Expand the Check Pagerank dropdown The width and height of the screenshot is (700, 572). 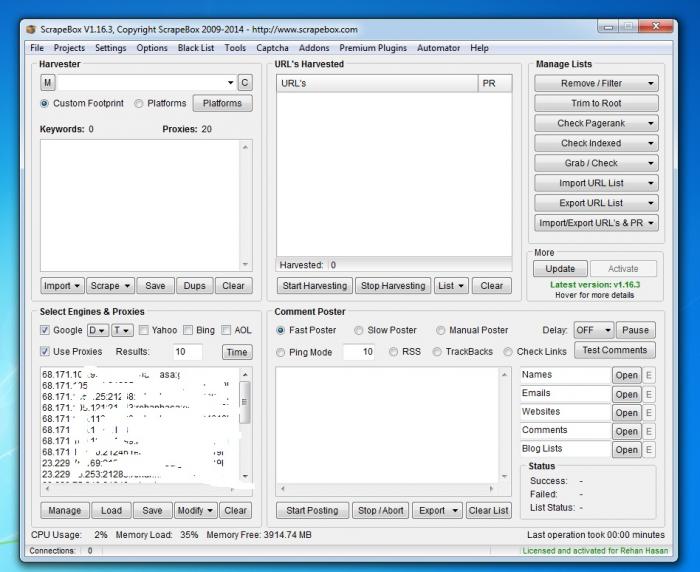pyautogui.click(x=651, y=123)
